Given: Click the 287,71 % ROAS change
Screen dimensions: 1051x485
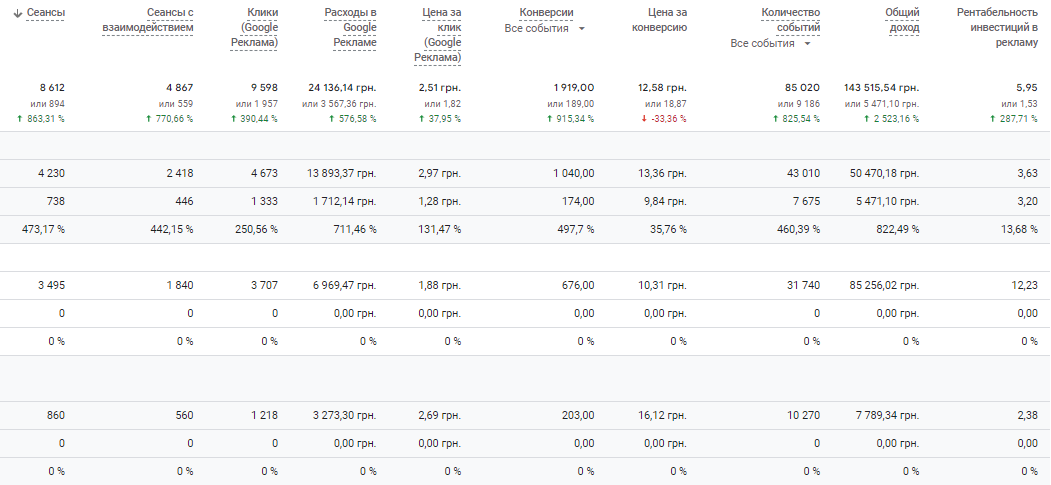Looking at the screenshot, I should tap(1014, 119).
